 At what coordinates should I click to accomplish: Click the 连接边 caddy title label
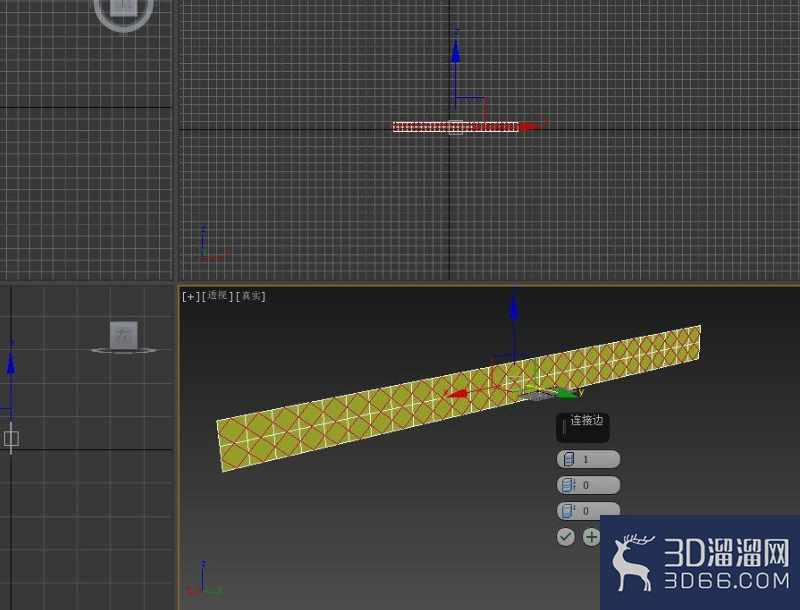[x=586, y=420]
